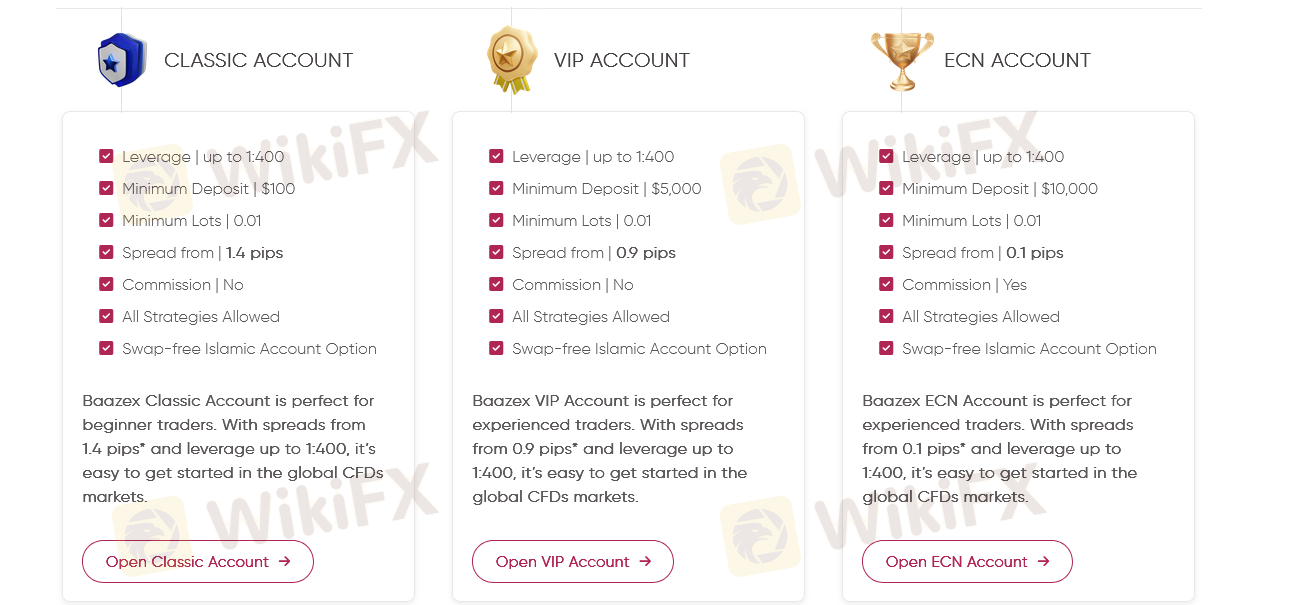The image size is (1293, 605).
Task: Click the blue shield Classic Account icon
Action: (122, 60)
